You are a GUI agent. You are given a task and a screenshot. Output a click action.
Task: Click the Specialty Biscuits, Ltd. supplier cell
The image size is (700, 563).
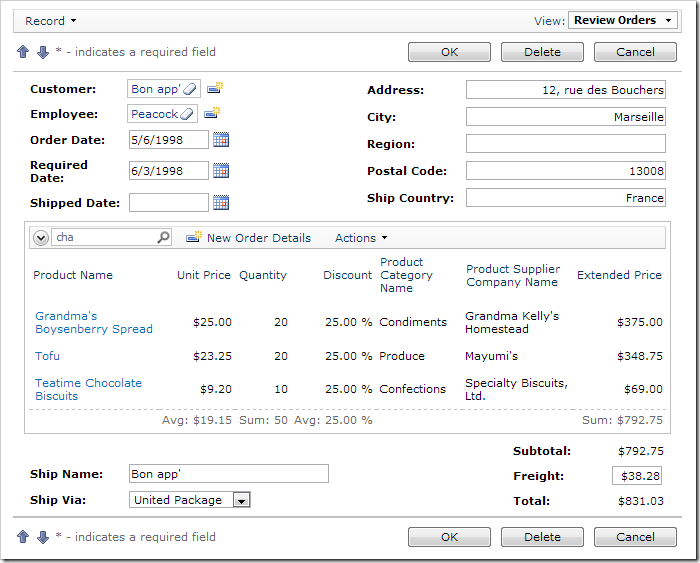tap(517, 389)
